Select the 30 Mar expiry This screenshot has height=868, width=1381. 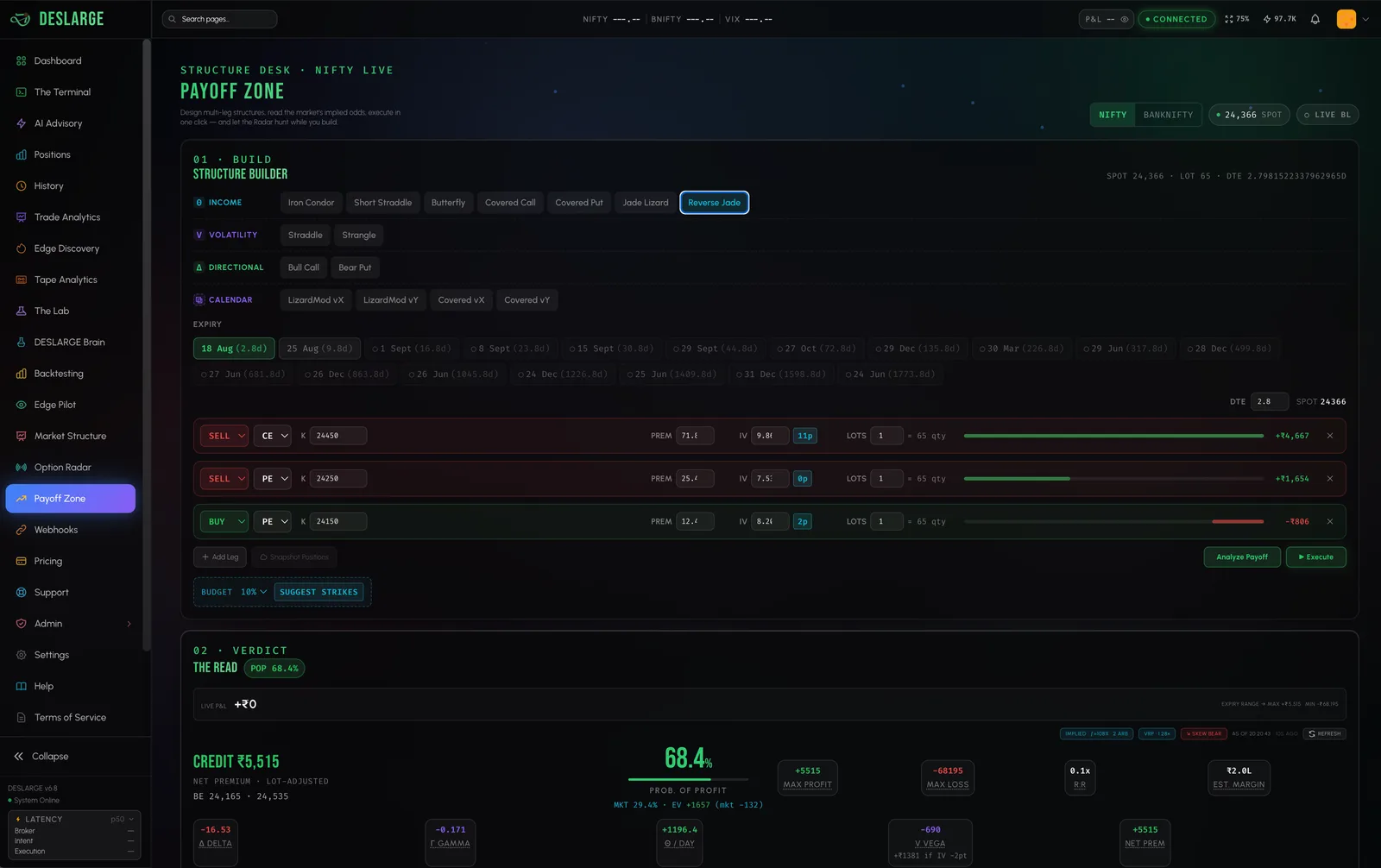(x=1021, y=349)
